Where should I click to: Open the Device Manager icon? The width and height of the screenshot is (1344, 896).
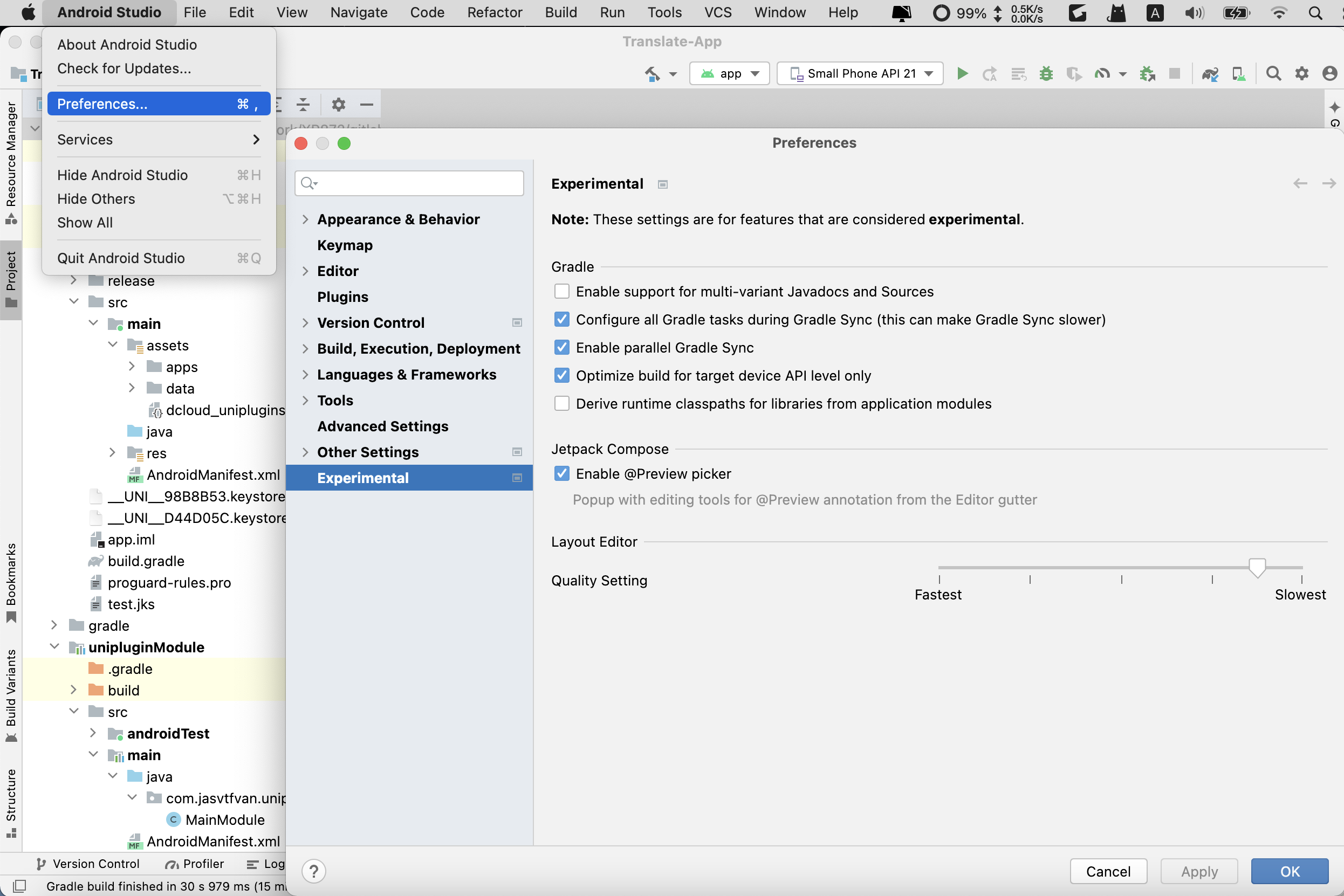coord(1239,73)
